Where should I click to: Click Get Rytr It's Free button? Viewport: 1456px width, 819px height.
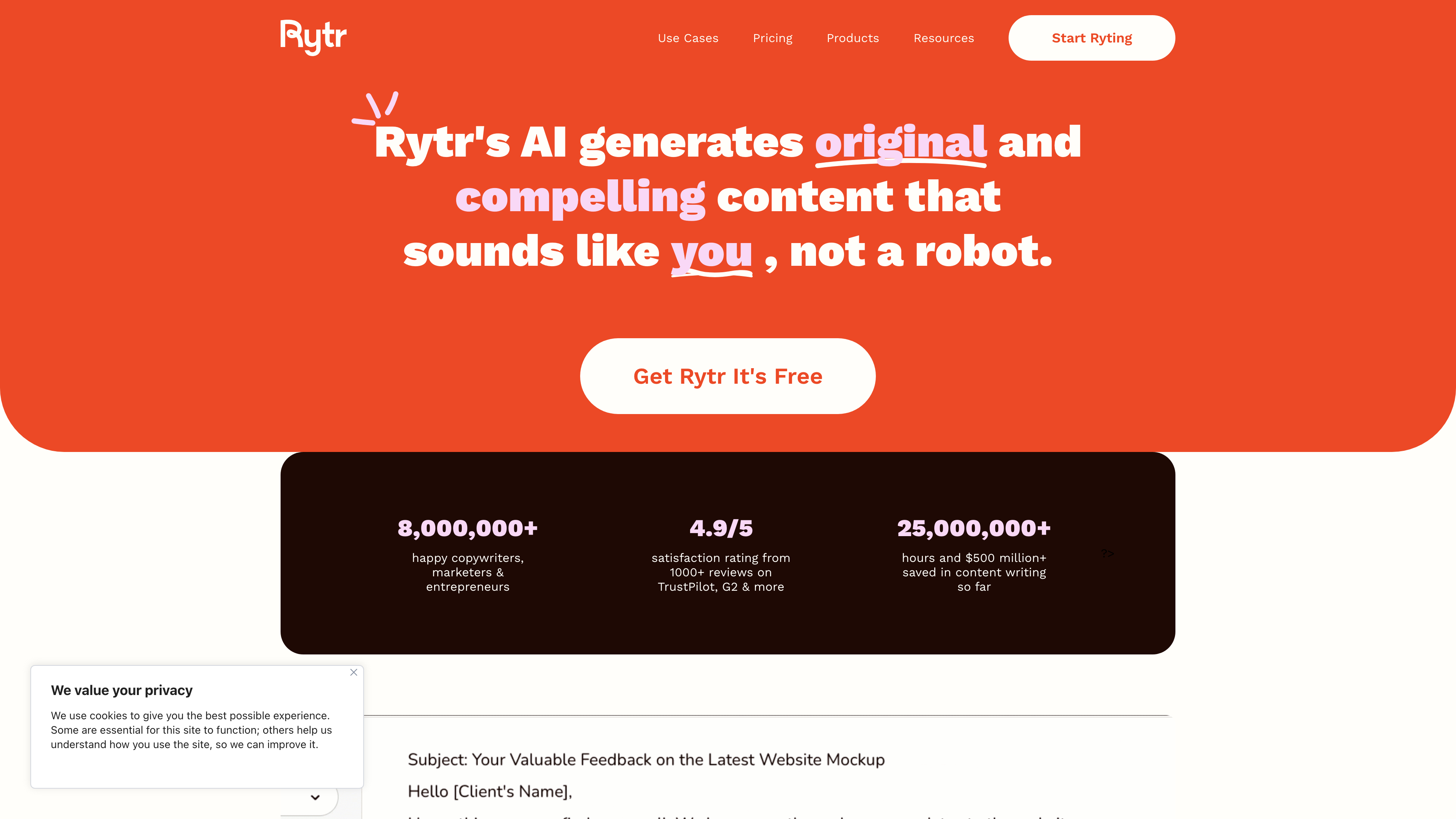coord(728,376)
